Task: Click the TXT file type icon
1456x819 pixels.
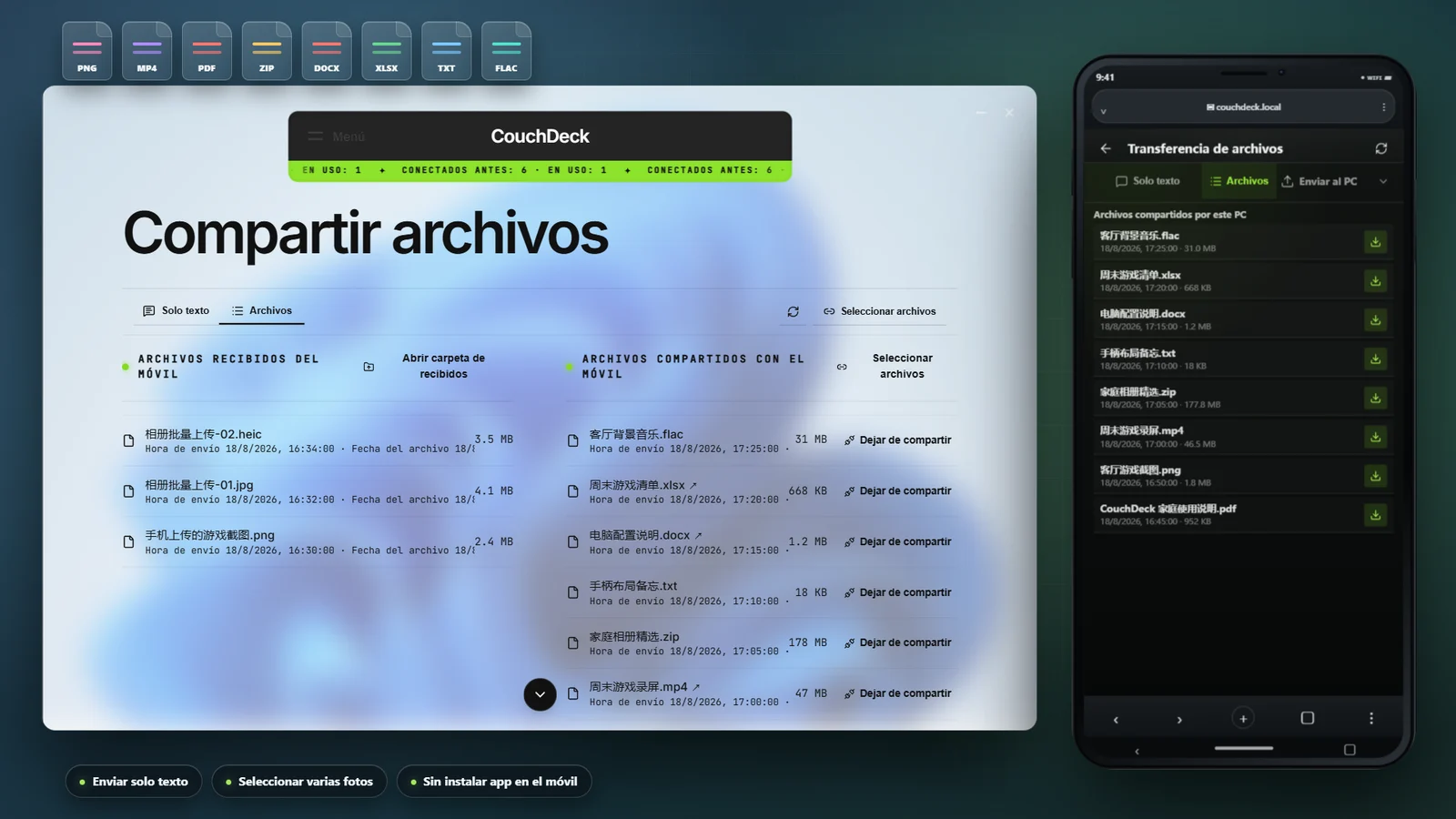Action: pos(446,51)
